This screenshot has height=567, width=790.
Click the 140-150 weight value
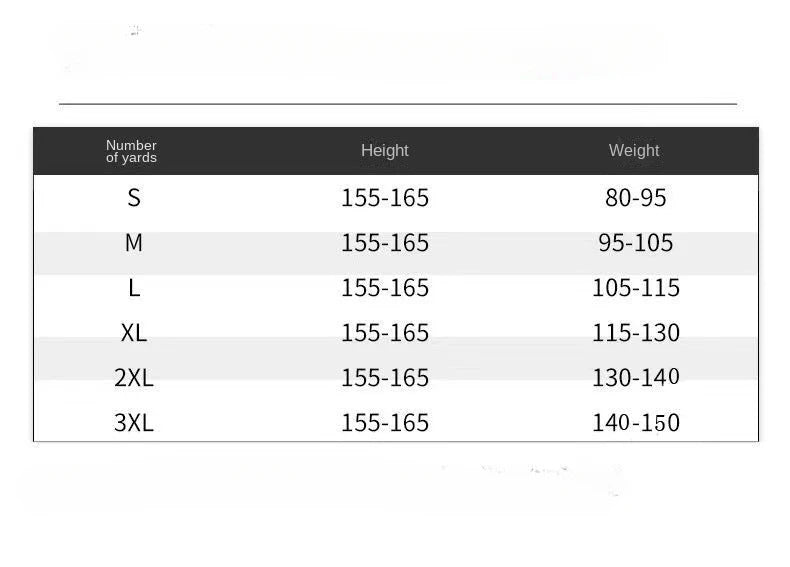[635, 422]
